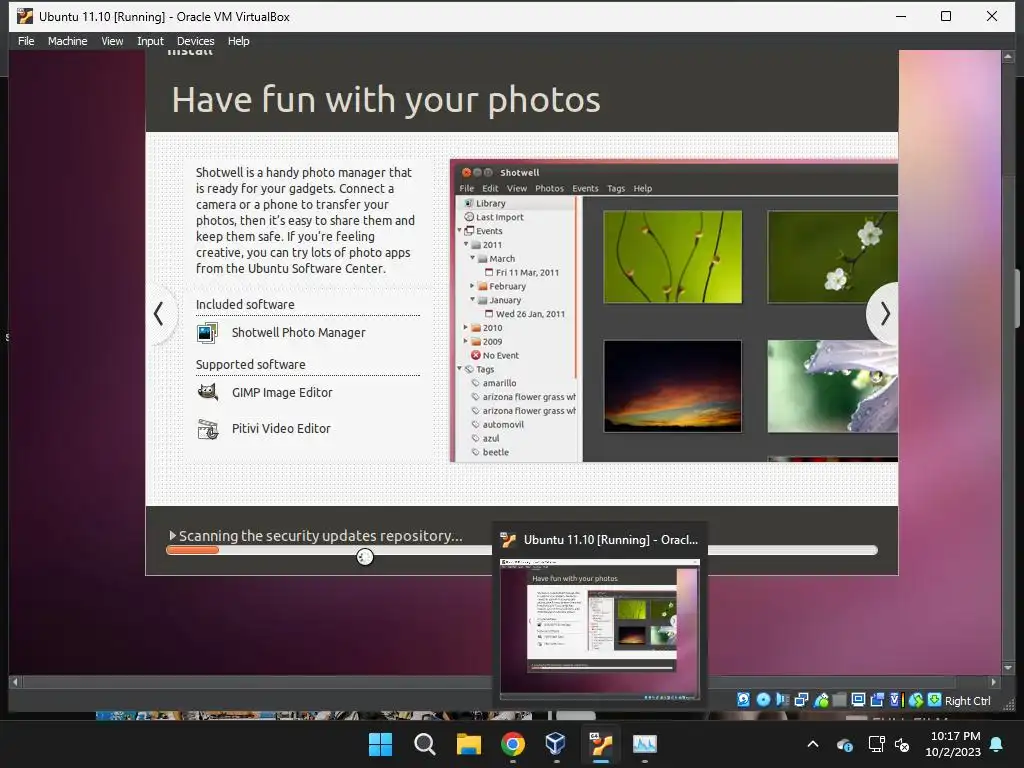Open the View menu in VirtualBox

(x=112, y=41)
